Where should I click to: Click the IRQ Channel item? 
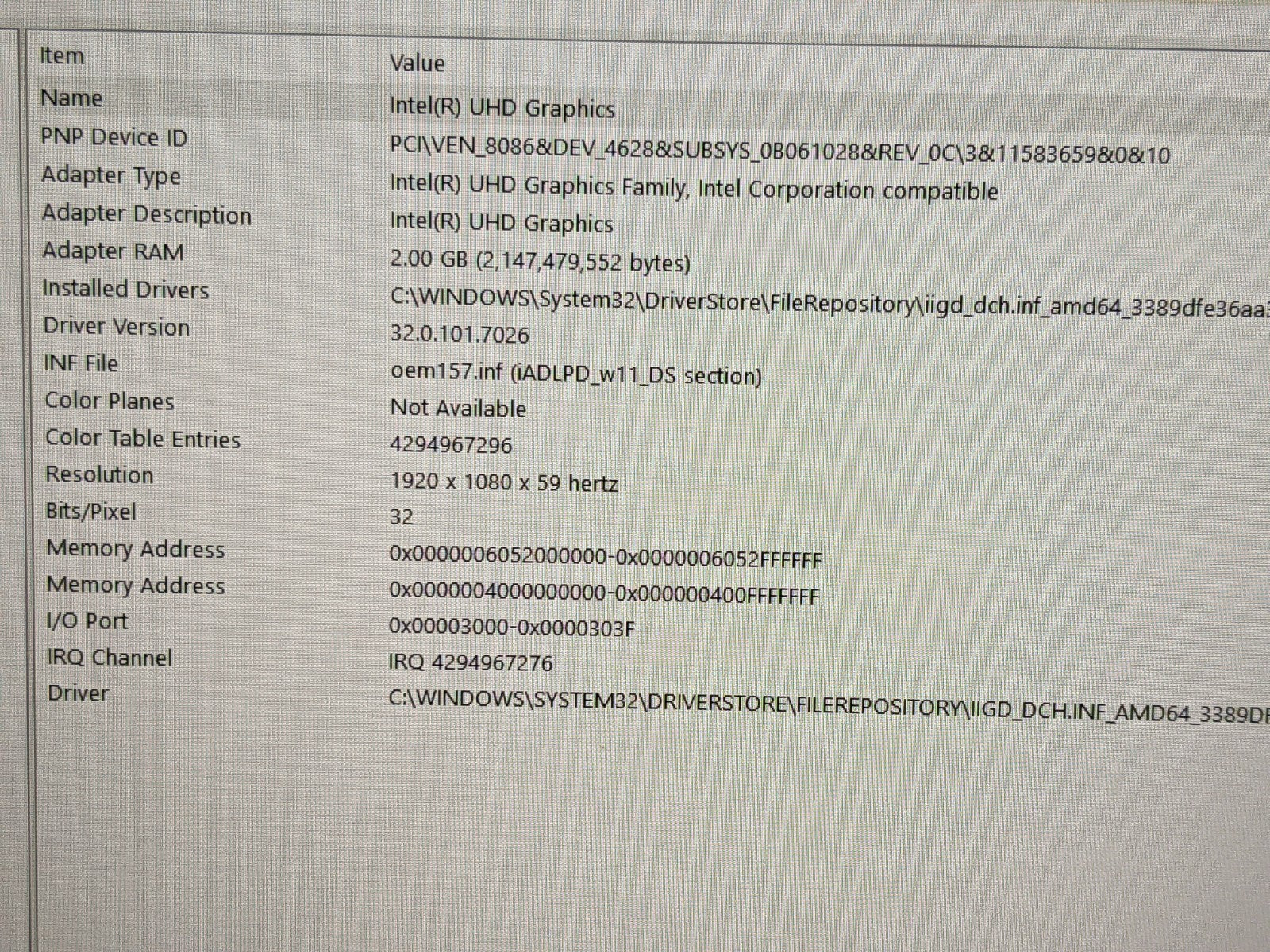tap(110, 658)
